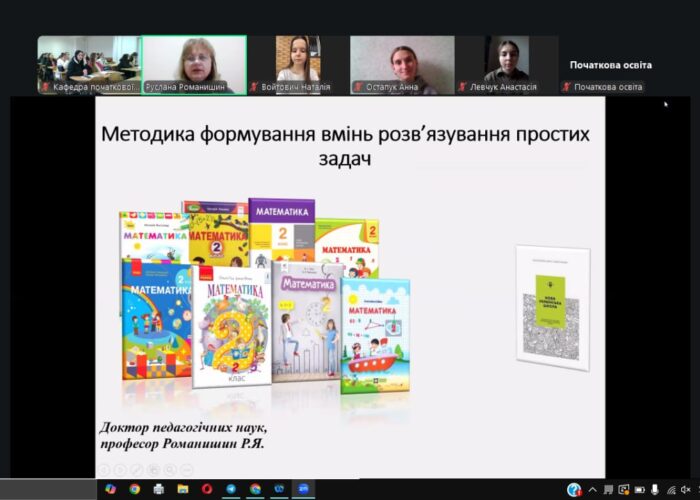Click the printer icon in the taskbar
The image size is (700, 500).
(159, 489)
